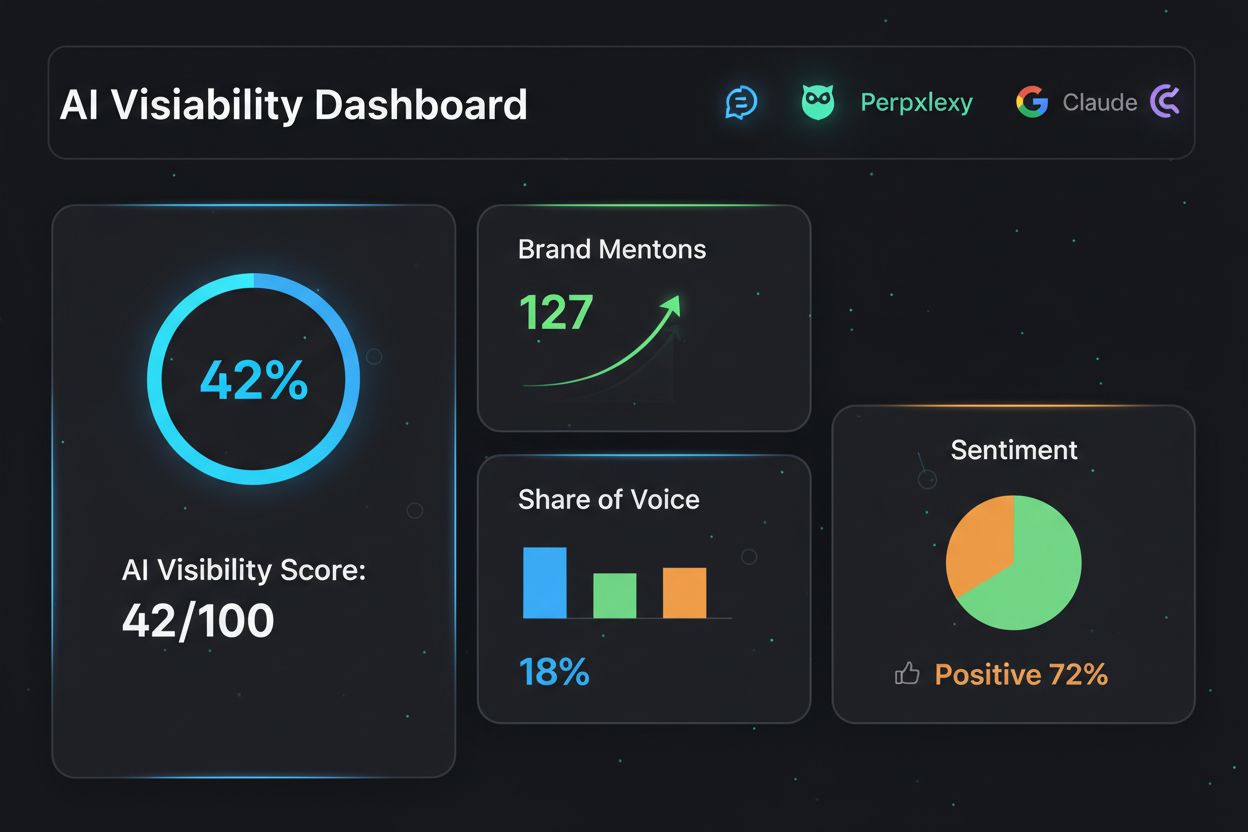
Task: Click the thumbs-up sentiment icon
Action: (x=907, y=674)
